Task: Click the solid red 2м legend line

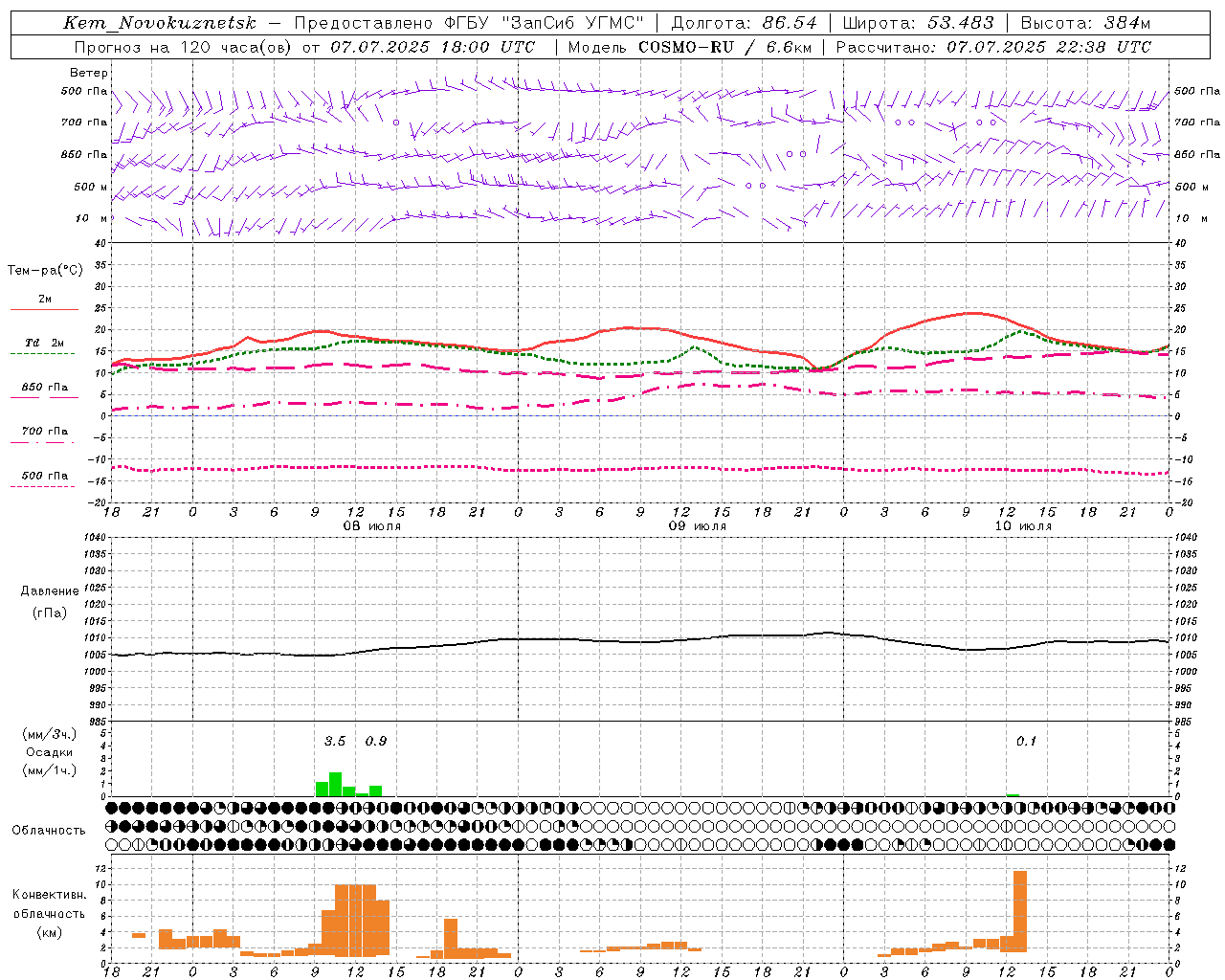Action: 44,309
